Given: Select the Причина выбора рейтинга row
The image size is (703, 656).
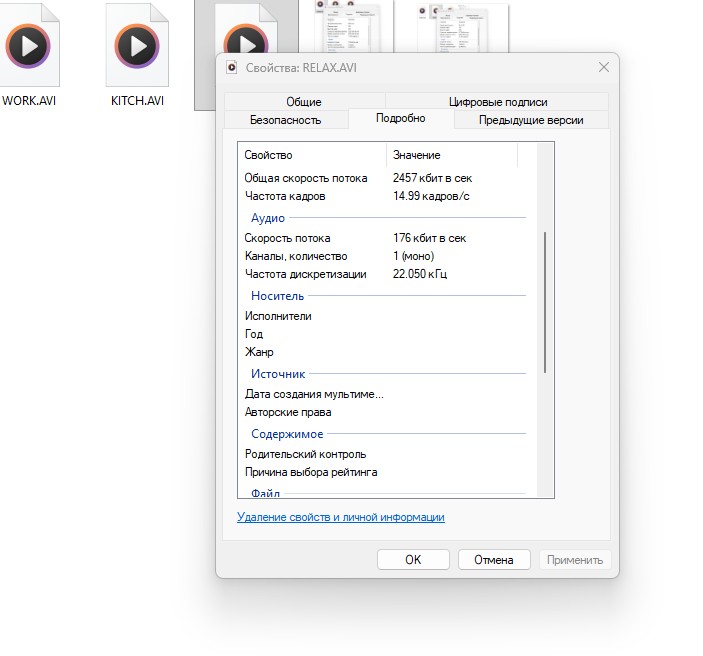Looking at the screenshot, I should click(387, 472).
